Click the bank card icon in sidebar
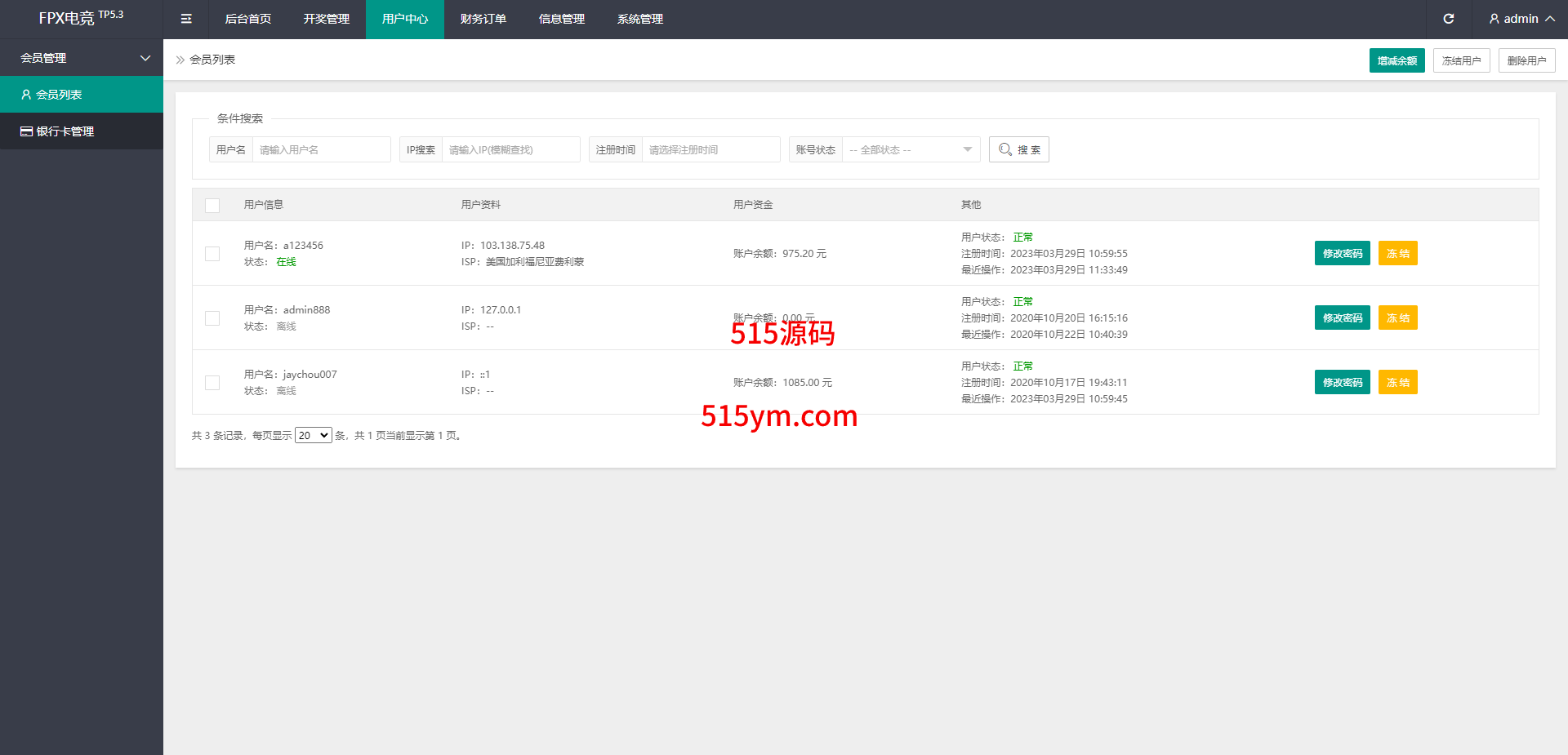This screenshot has height=755, width=1568. pyautogui.click(x=26, y=131)
